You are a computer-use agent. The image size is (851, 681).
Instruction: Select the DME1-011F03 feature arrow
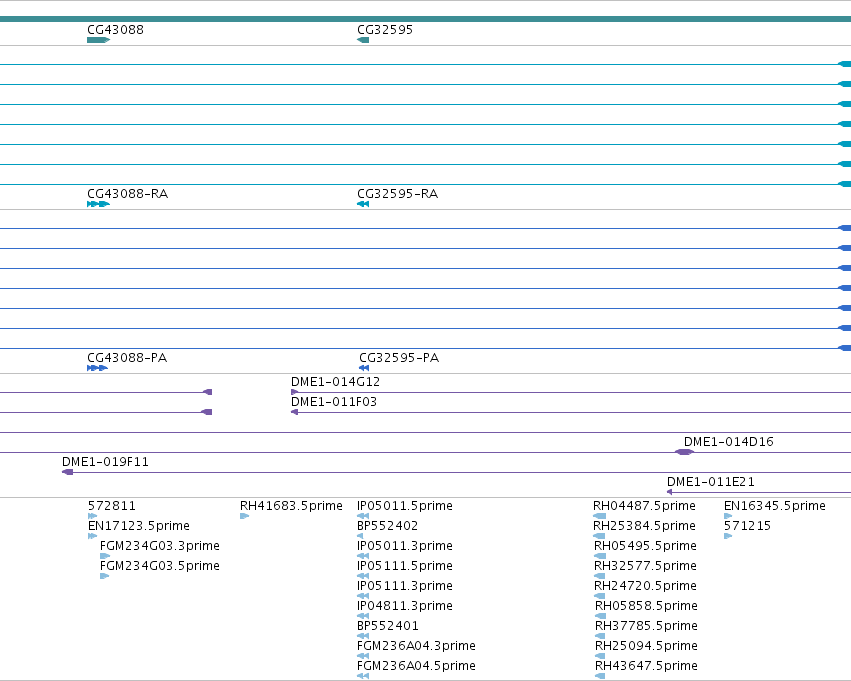click(295, 412)
